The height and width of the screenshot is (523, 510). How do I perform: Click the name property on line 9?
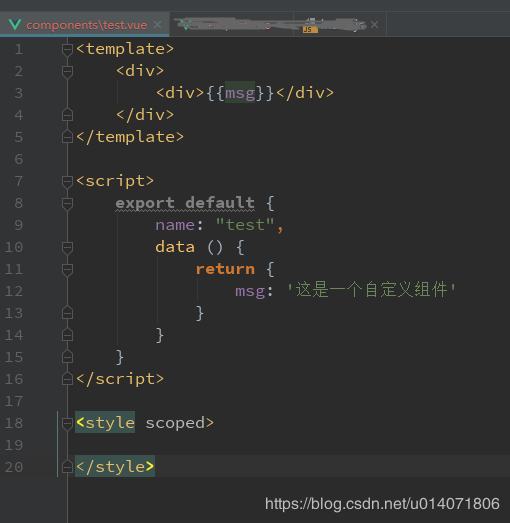tap(175, 225)
